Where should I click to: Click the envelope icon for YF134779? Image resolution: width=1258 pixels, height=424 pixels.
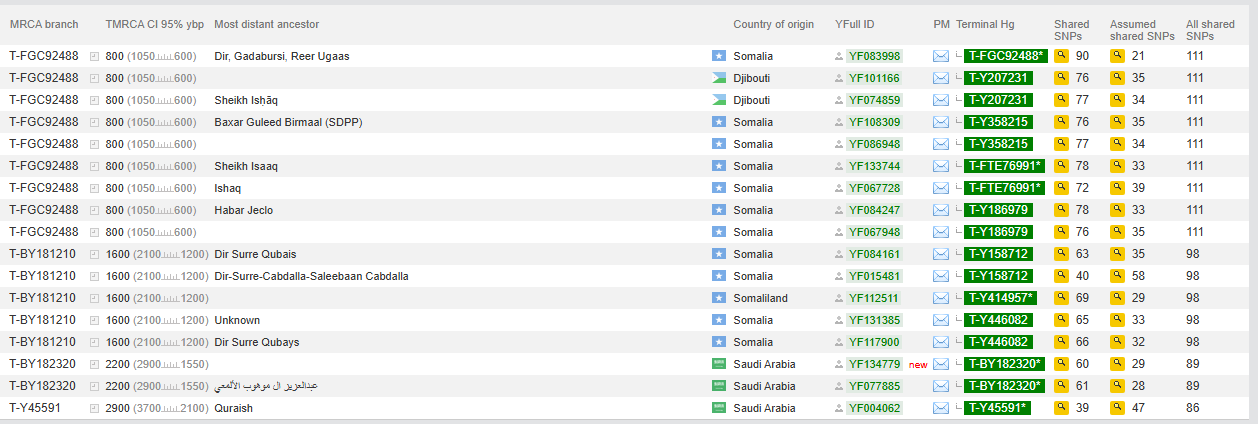coord(940,364)
